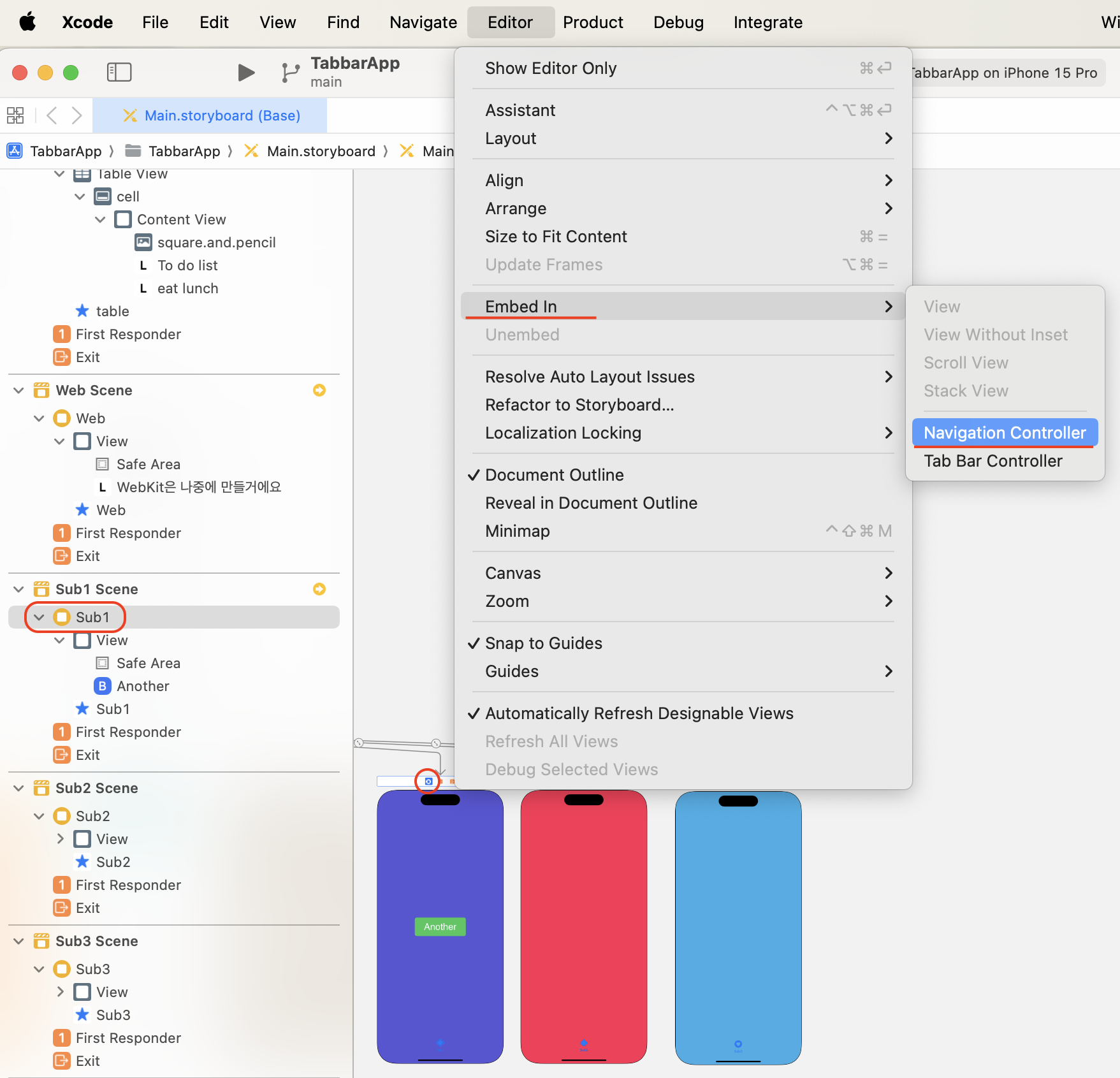Viewport: 1120px width, 1078px height.
Task: Collapse the Sub3 Scene disclosure triangle
Action: click(x=18, y=941)
